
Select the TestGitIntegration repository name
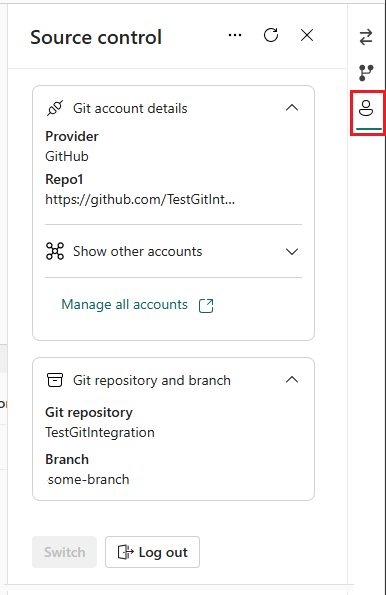(x=100, y=433)
